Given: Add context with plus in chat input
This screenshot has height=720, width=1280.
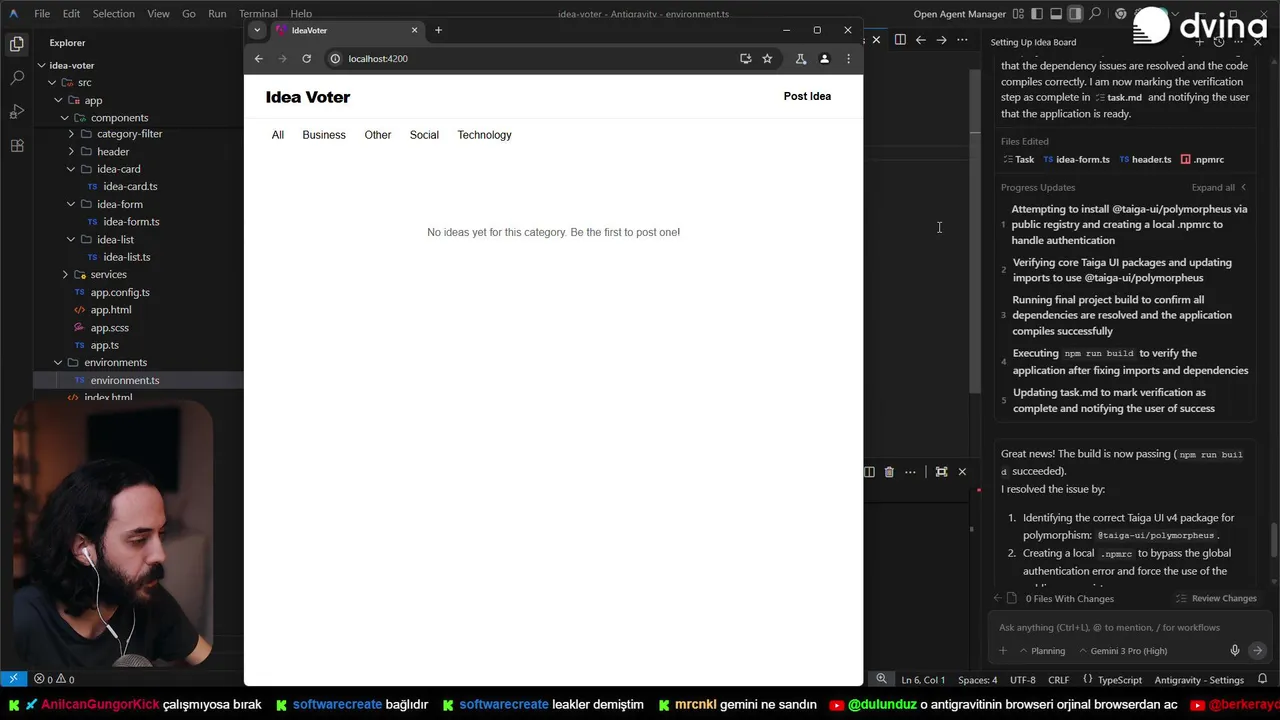Looking at the screenshot, I should [x=1003, y=650].
